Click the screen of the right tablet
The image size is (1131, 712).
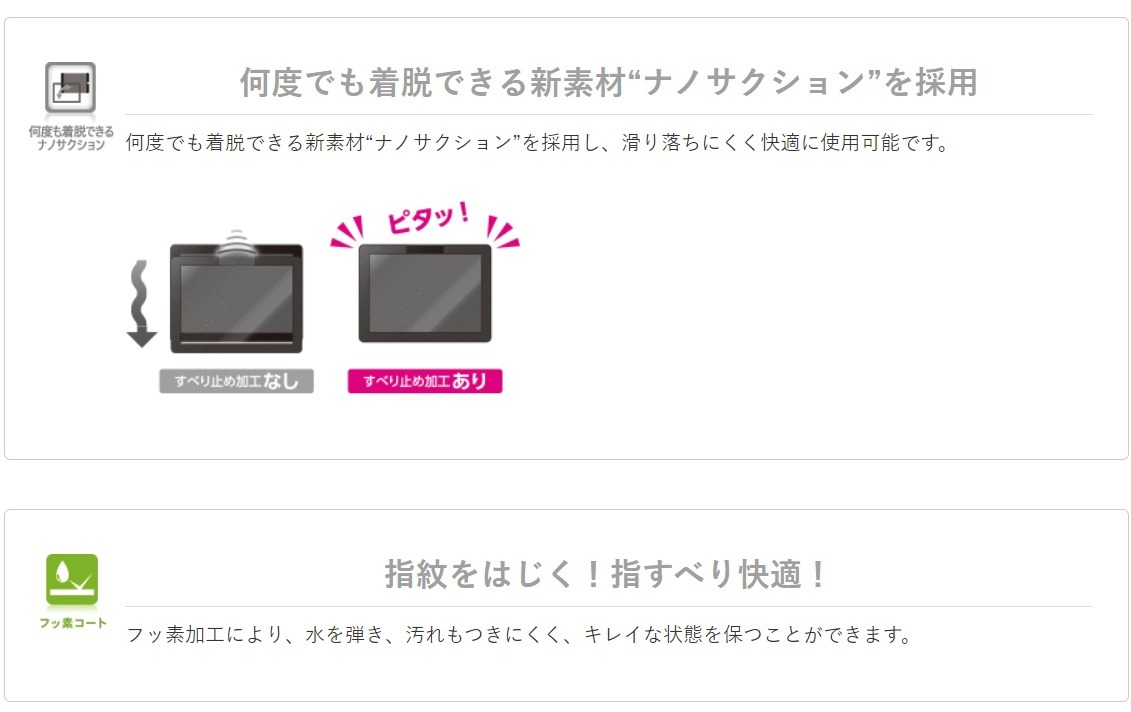[x=425, y=293]
